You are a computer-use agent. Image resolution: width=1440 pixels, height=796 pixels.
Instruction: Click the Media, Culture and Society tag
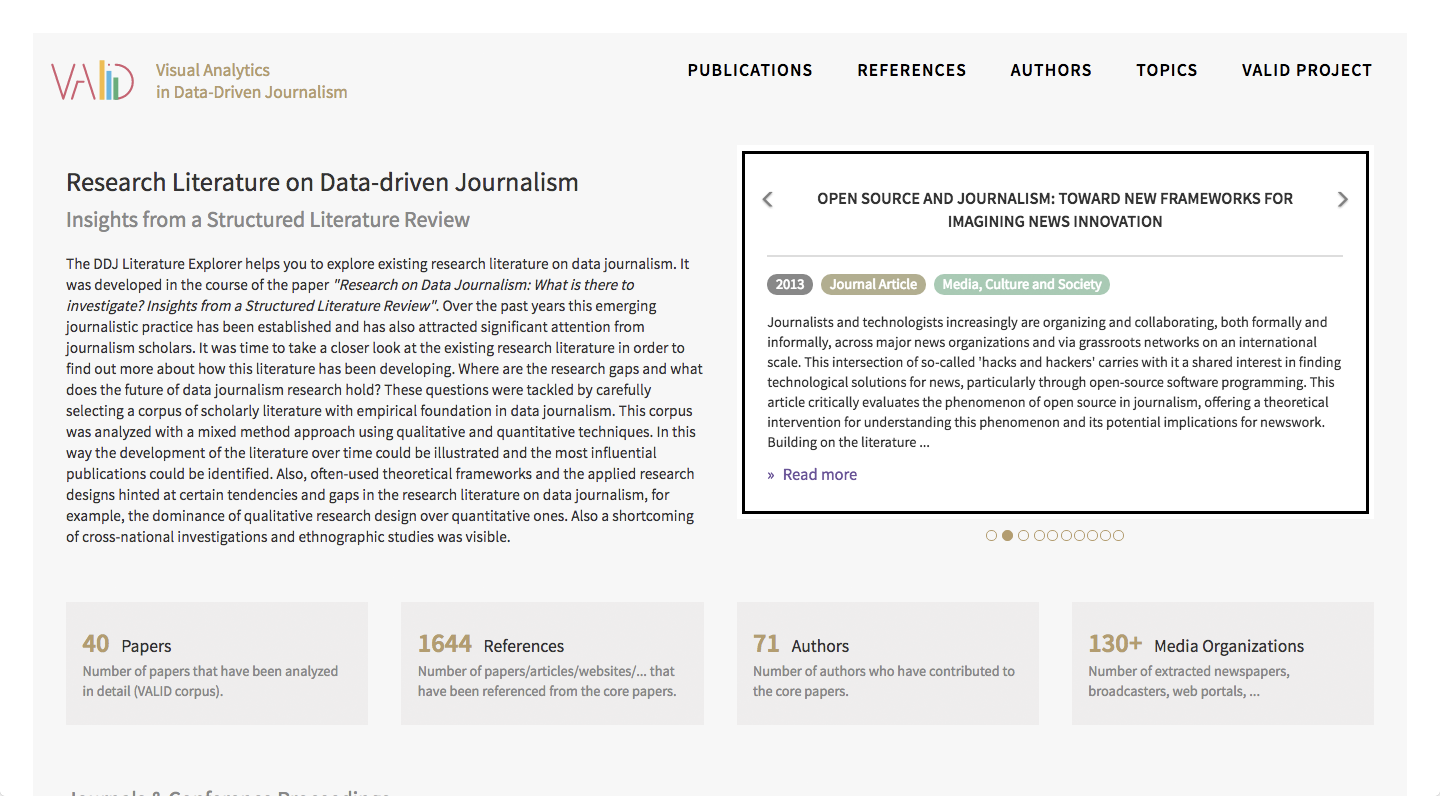click(x=1021, y=285)
